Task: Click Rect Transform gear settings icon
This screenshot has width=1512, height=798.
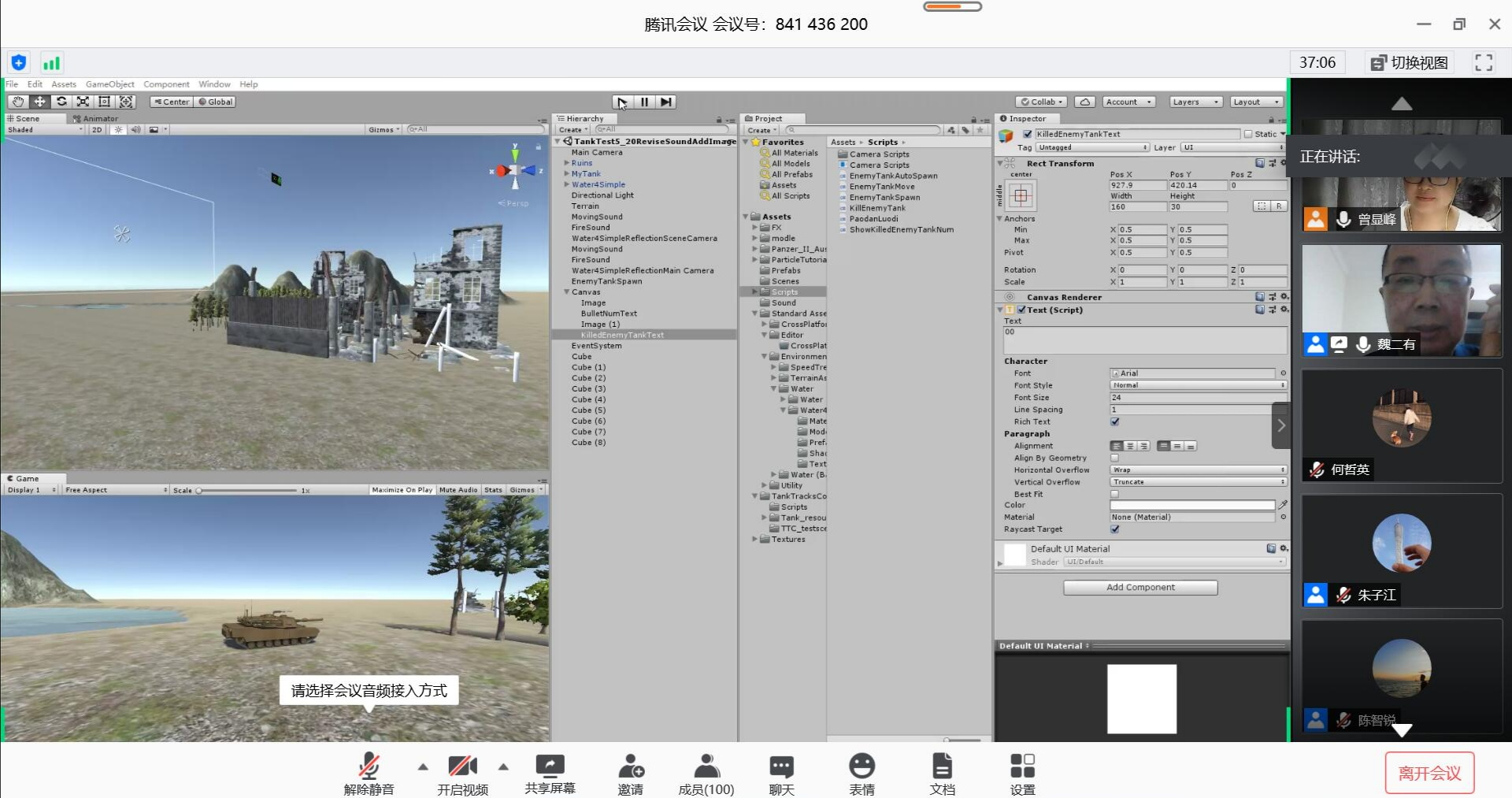Action: (1284, 163)
